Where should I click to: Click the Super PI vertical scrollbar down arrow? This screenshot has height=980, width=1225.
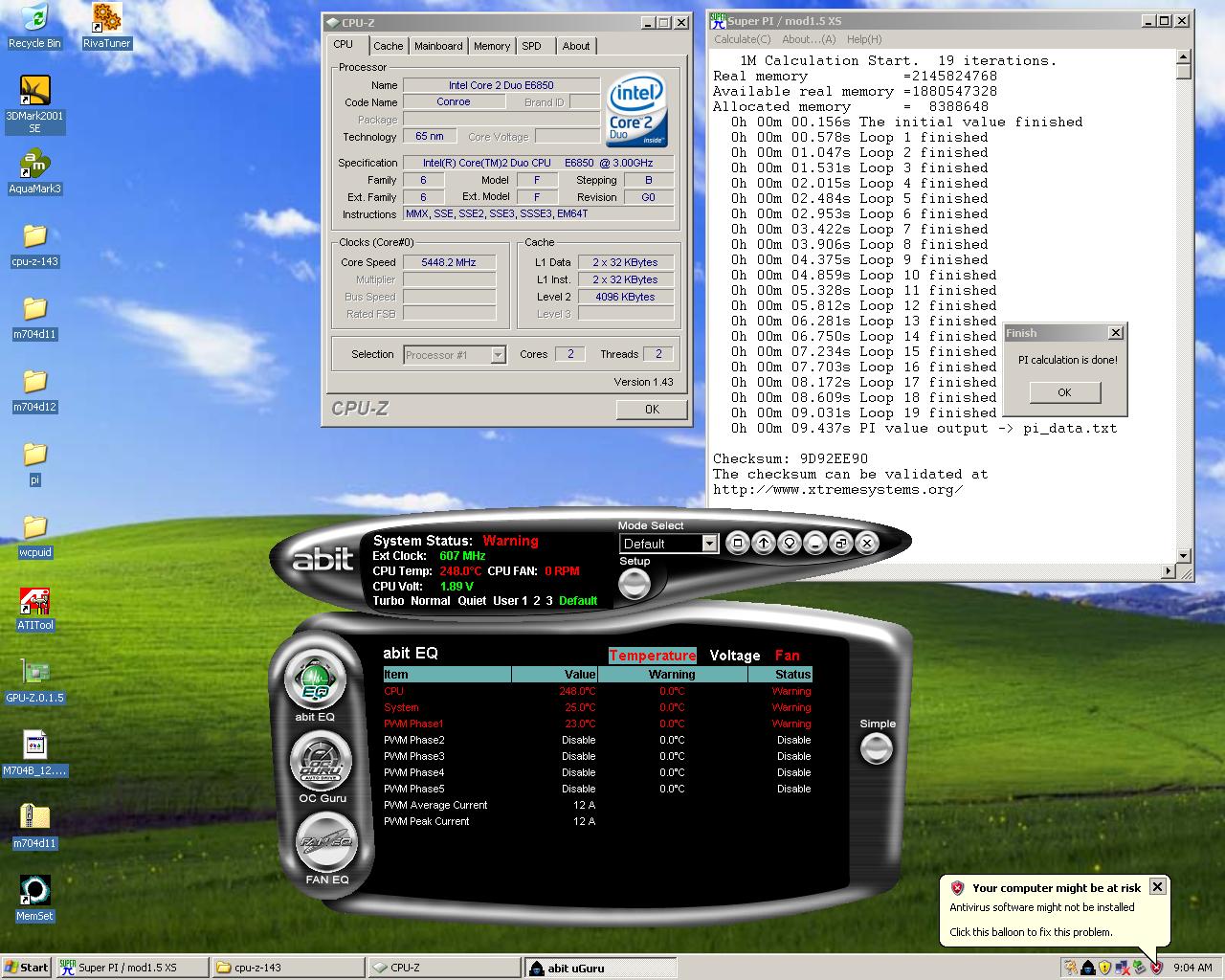1184,555
